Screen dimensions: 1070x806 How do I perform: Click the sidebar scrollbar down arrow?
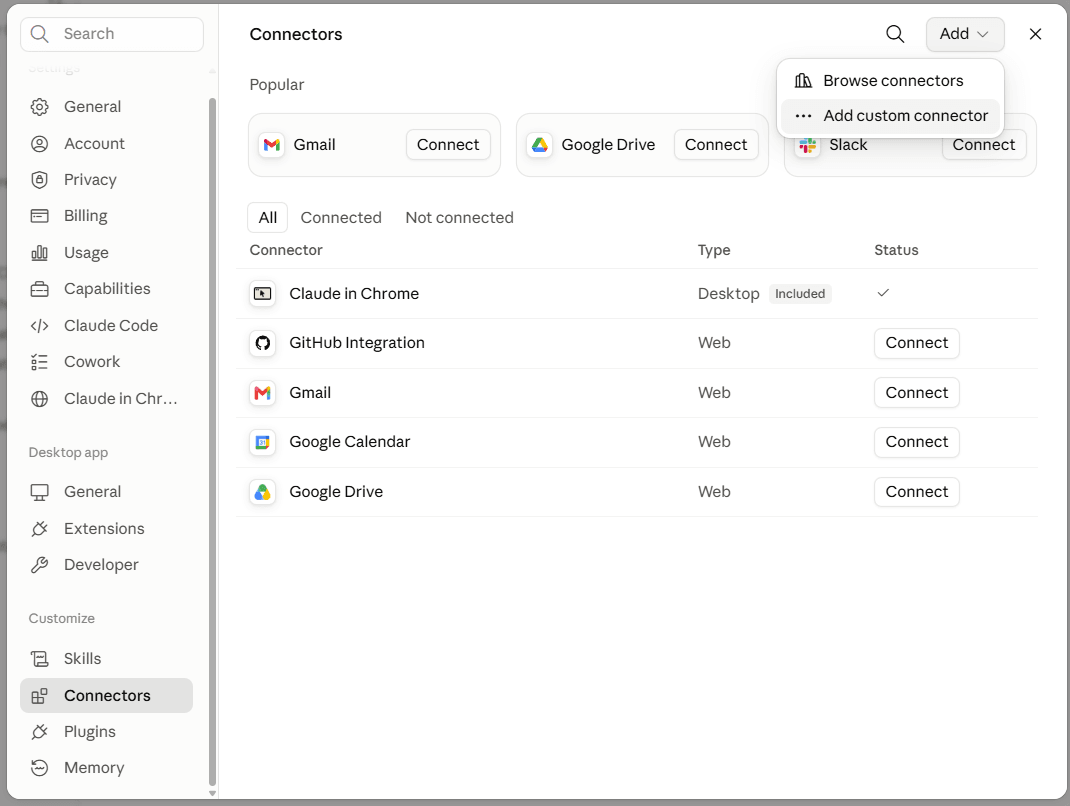tap(212, 793)
